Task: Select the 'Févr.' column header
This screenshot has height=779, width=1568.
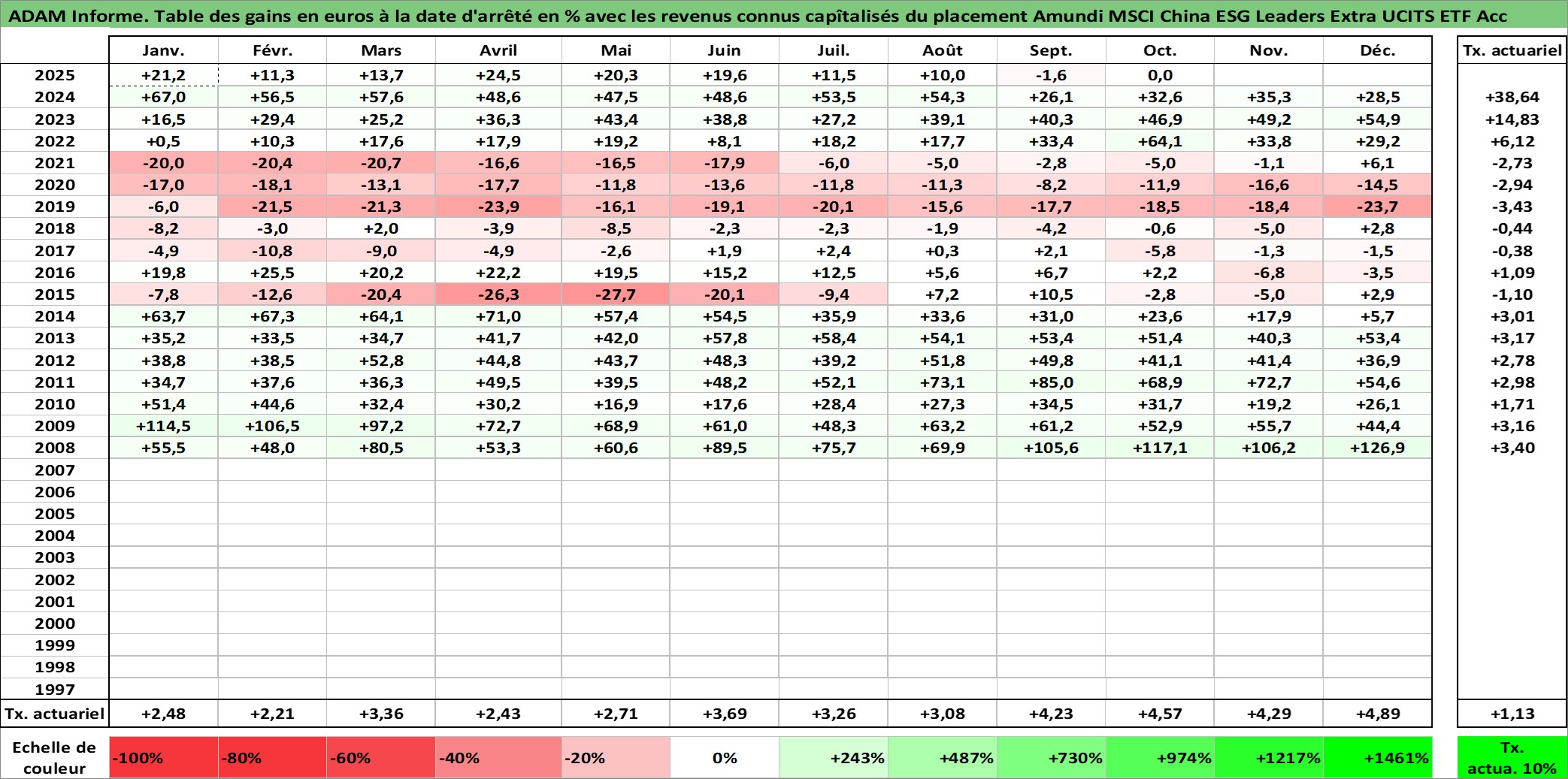Action: (x=272, y=50)
